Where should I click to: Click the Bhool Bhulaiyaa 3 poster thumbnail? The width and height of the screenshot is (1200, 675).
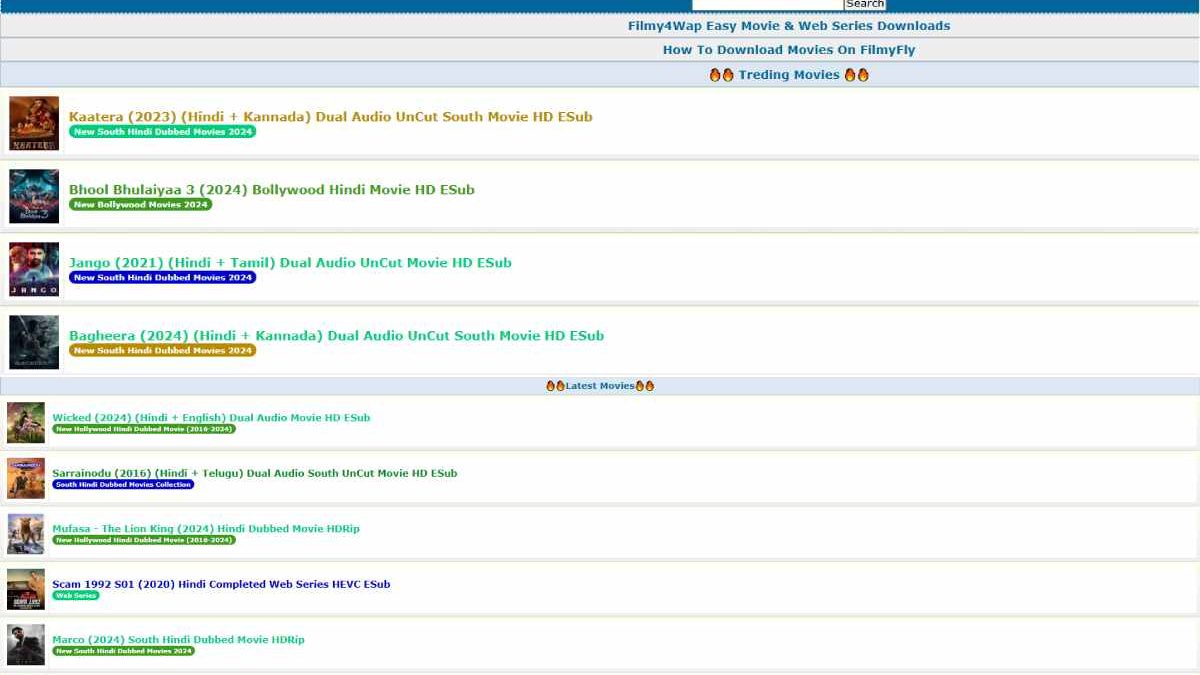click(x=34, y=197)
